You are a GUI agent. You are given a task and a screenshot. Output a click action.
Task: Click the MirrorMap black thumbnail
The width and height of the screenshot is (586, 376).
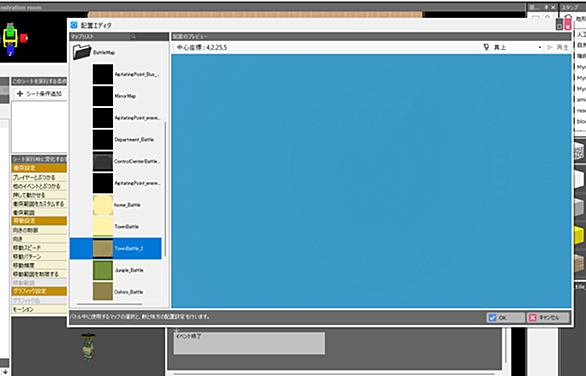click(103, 96)
